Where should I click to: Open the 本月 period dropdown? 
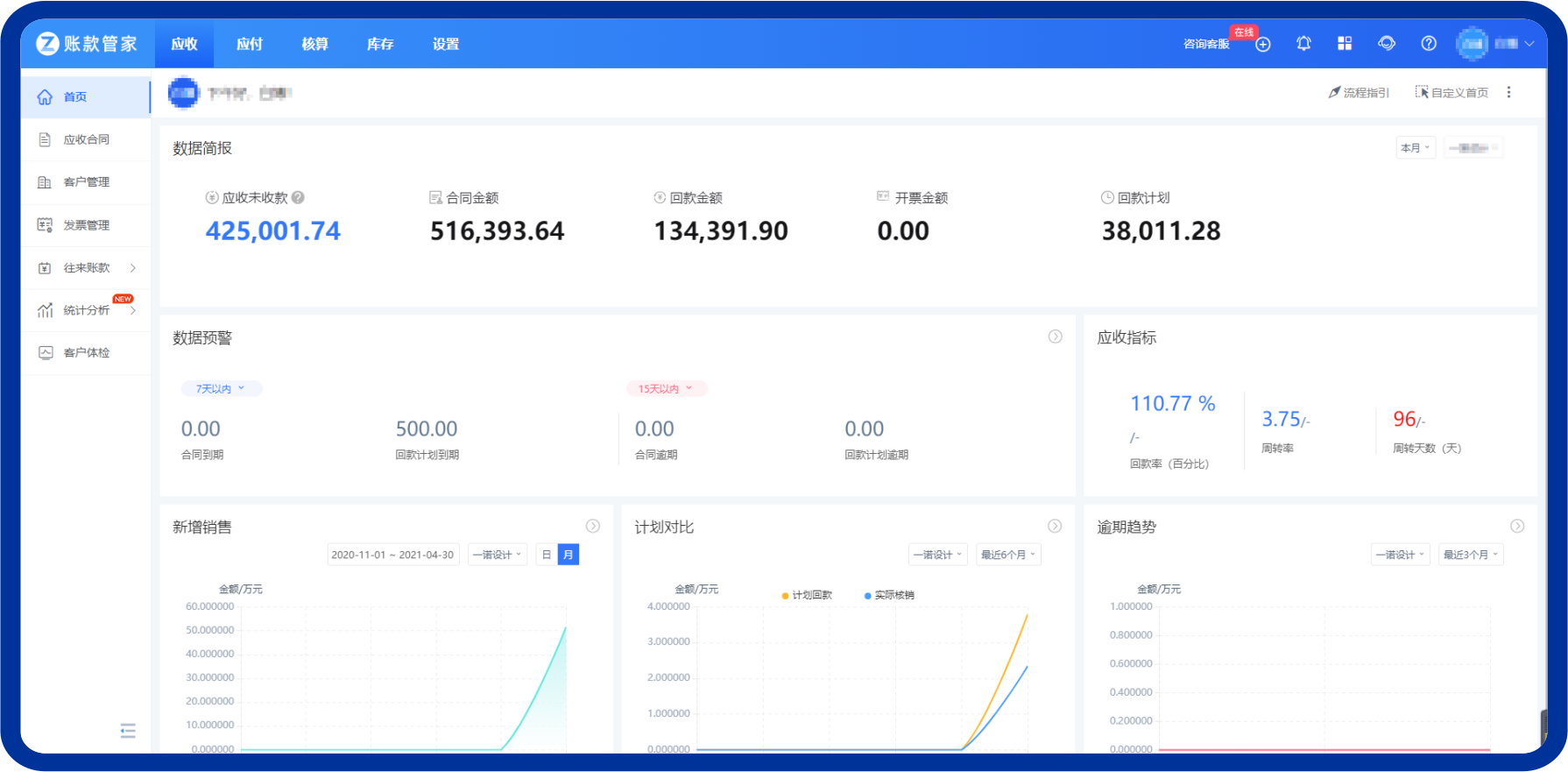pyautogui.click(x=1415, y=148)
